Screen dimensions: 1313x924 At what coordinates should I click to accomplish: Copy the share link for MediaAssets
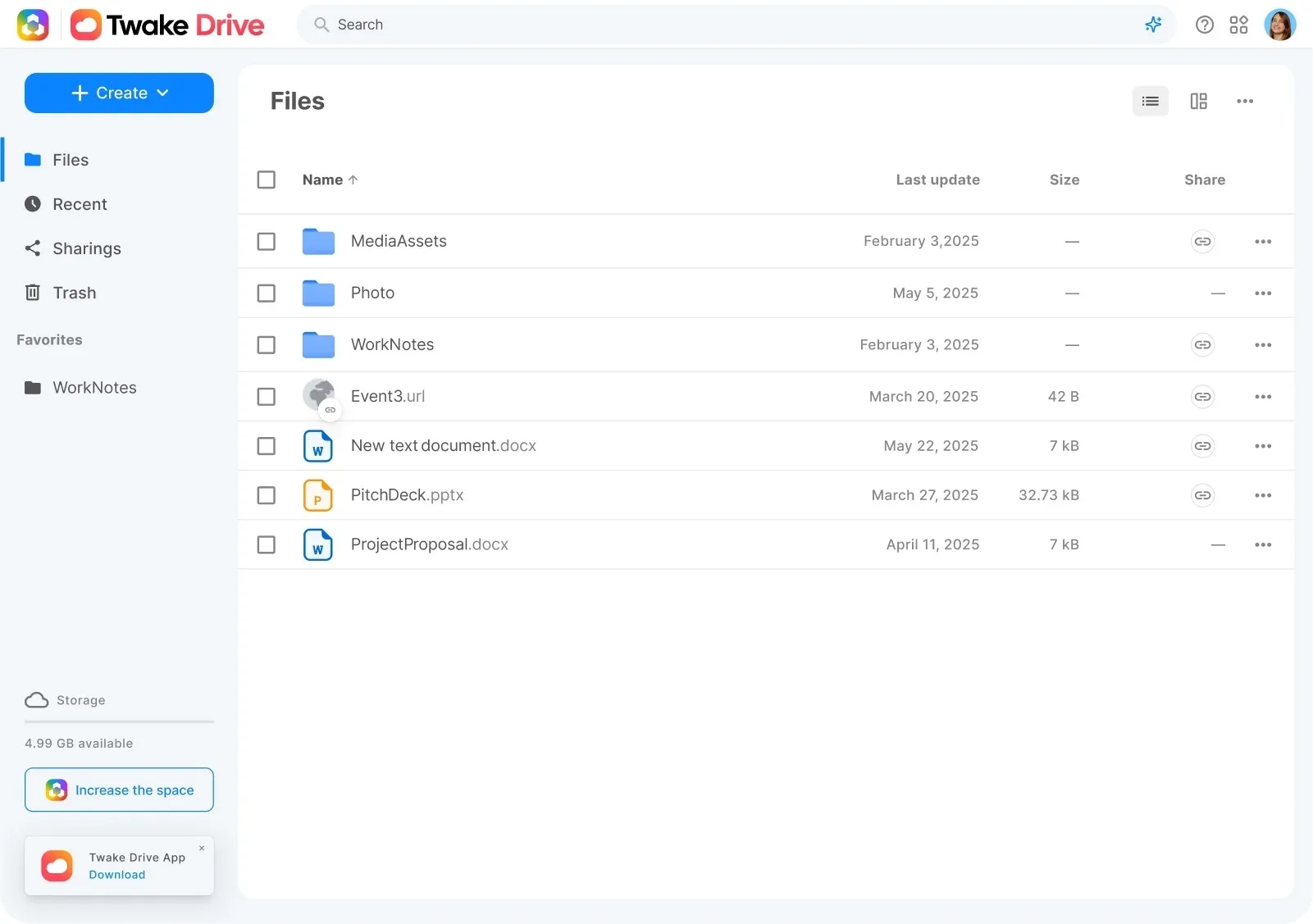(x=1202, y=241)
